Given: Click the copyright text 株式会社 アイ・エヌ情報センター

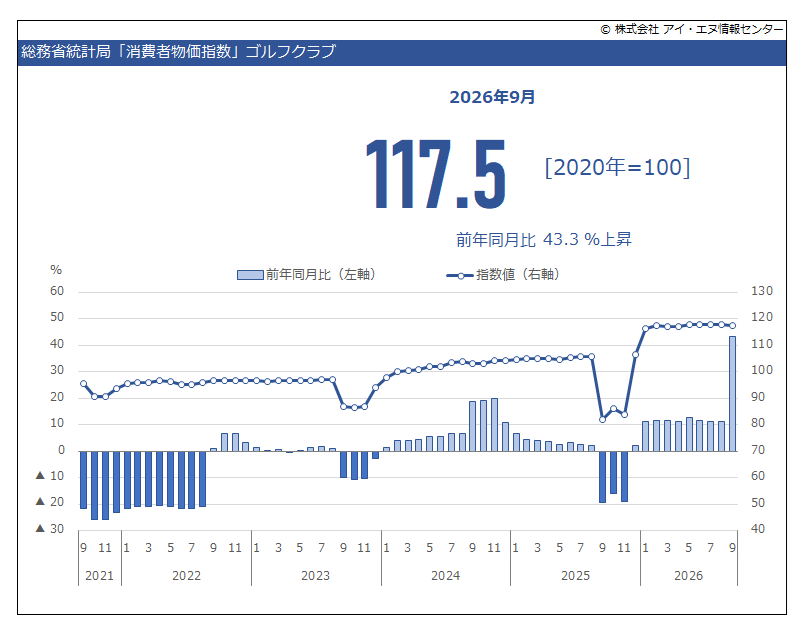Looking at the screenshot, I should click(699, 29).
